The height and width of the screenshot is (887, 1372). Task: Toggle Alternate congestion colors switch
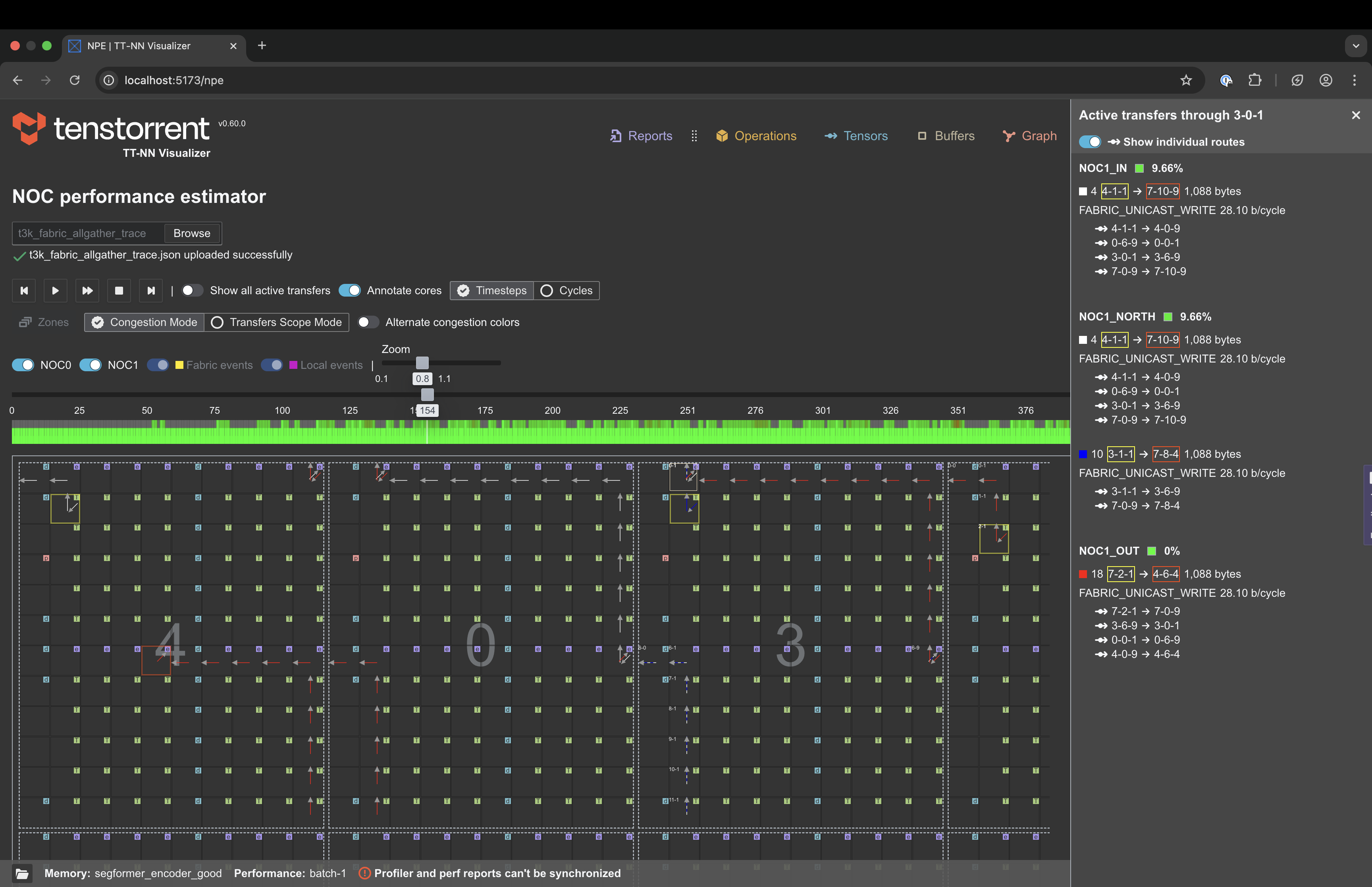[x=368, y=322]
